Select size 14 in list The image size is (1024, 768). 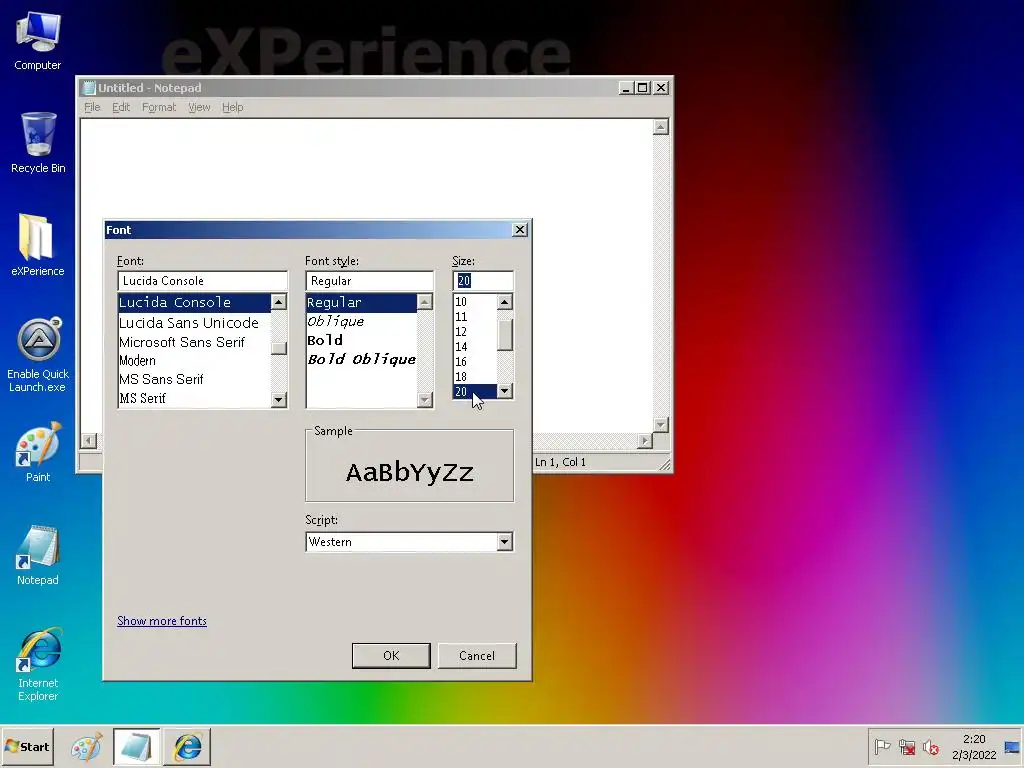click(x=475, y=347)
